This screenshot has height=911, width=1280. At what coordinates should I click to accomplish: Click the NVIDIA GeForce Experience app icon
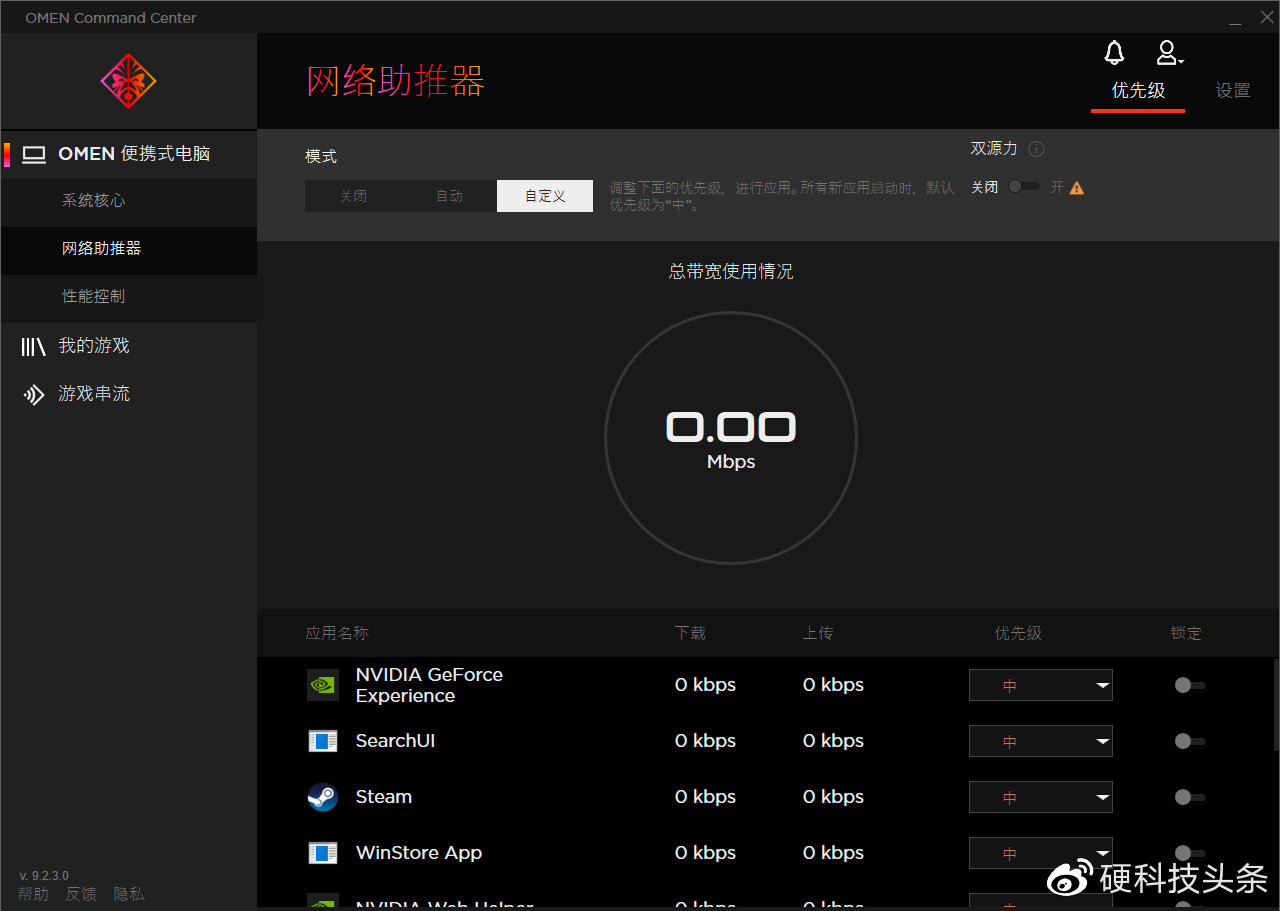click(x=322, y=685)
